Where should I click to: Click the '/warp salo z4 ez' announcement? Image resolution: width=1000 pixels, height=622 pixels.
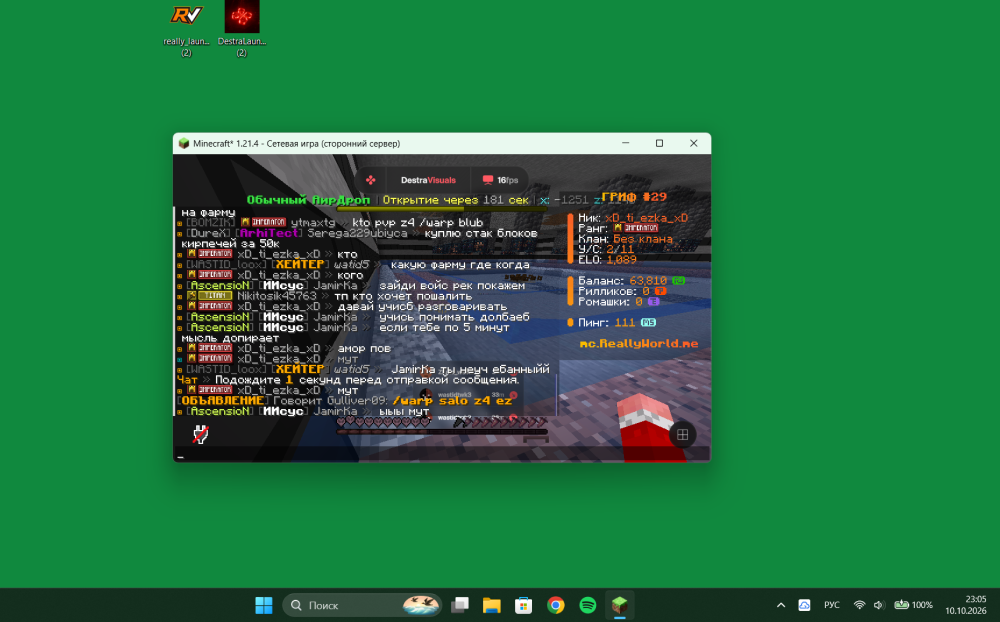(x=452, y=401)
